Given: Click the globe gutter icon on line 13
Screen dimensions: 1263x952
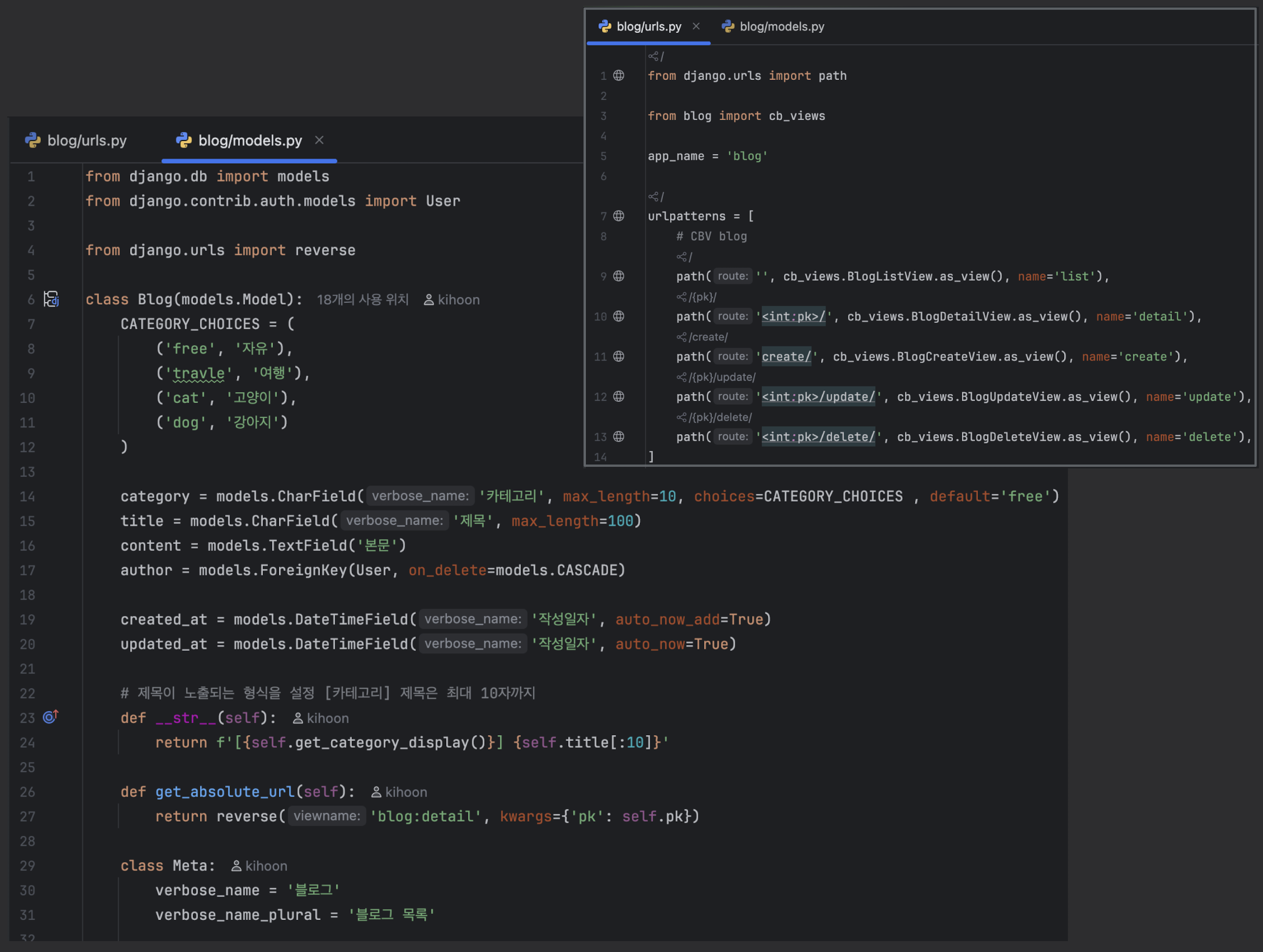Looking at the screenshot, I should (x=618, y=437).
